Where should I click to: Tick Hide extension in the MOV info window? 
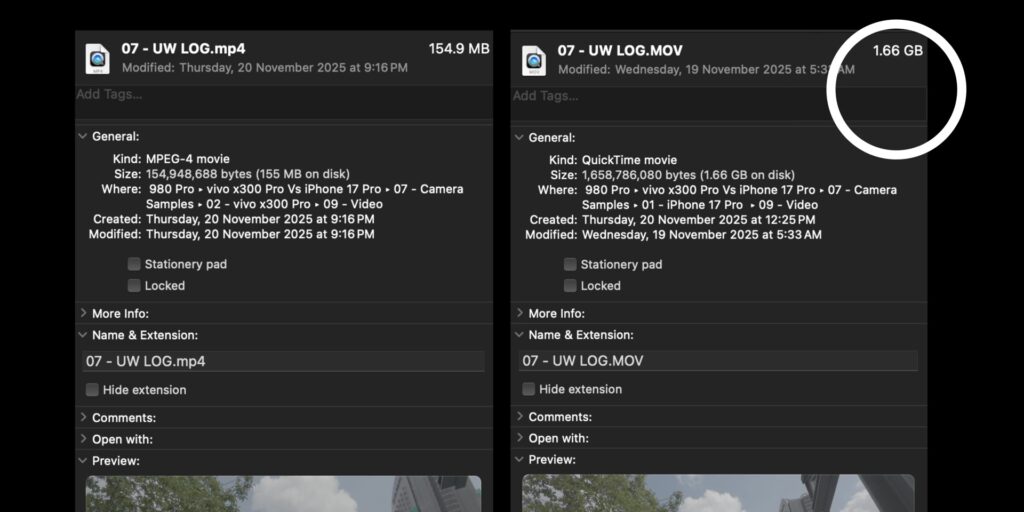(528, 389)
